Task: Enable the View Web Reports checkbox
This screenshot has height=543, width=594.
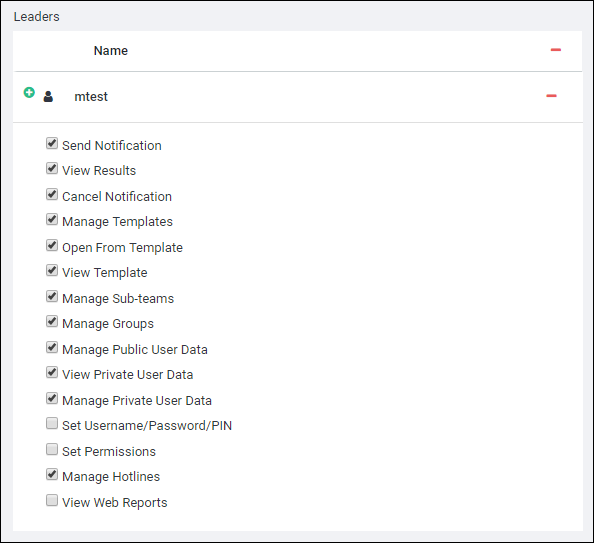Action: tap(52, 500)
